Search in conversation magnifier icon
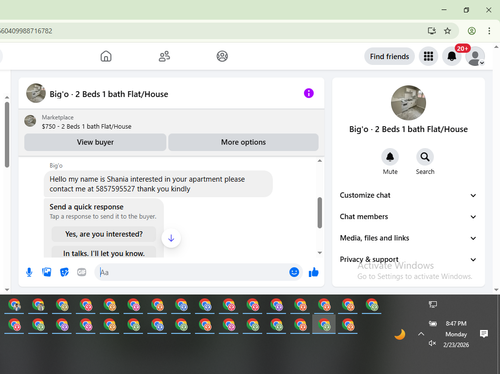 425,157
